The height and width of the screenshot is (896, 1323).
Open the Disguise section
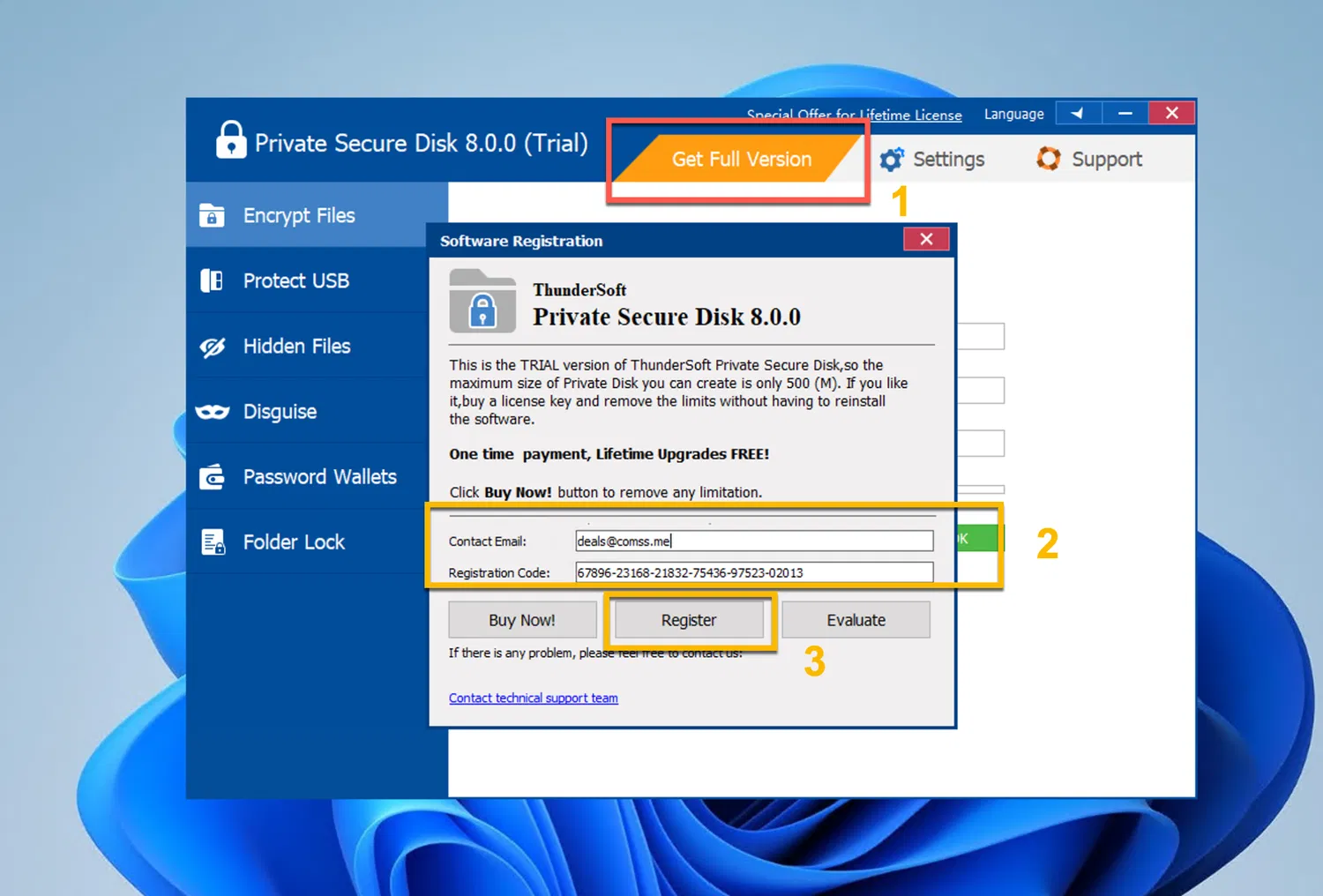click(307, 412)
